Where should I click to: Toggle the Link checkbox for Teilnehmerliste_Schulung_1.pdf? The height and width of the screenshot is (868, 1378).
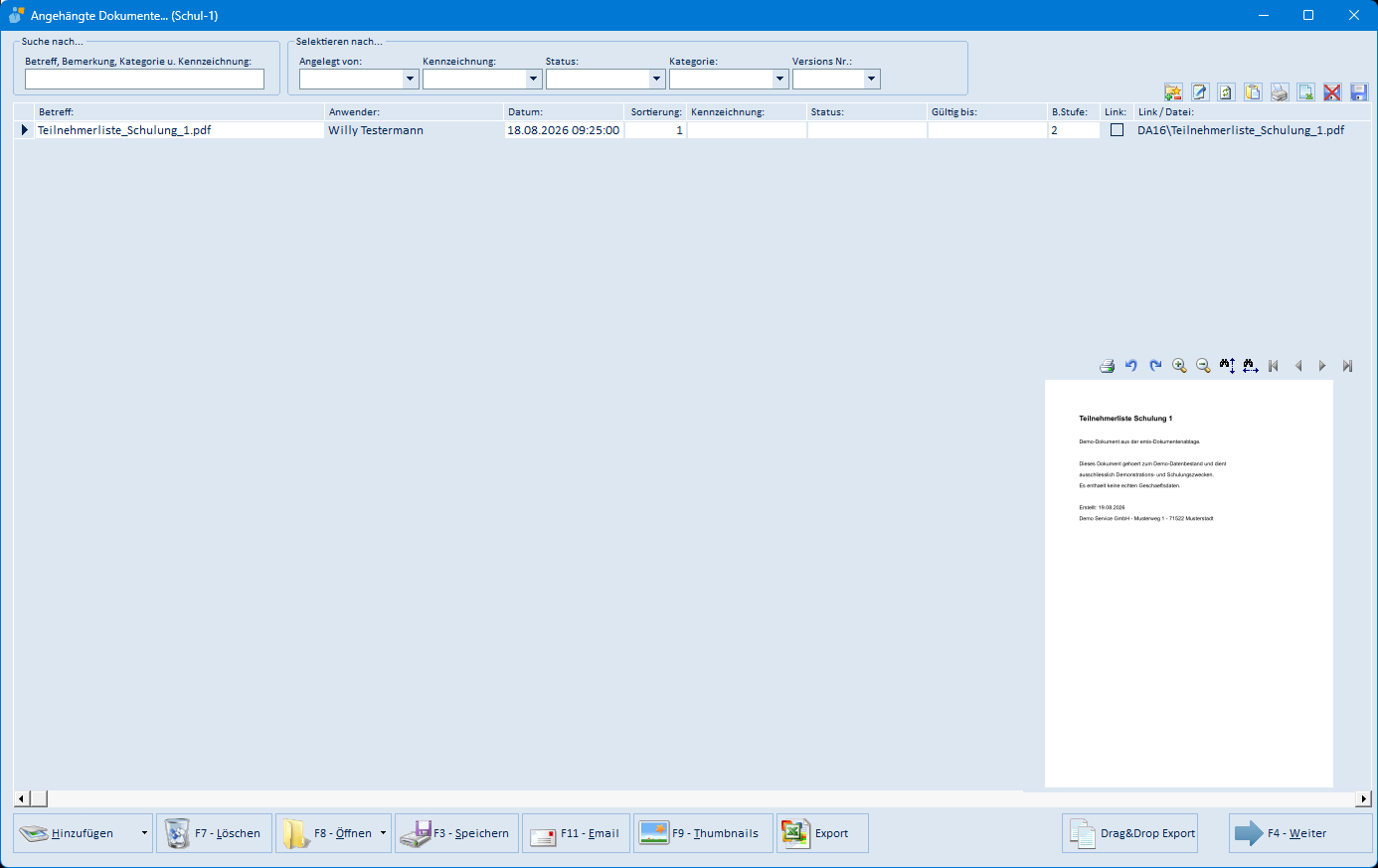tap(1117, 130)
